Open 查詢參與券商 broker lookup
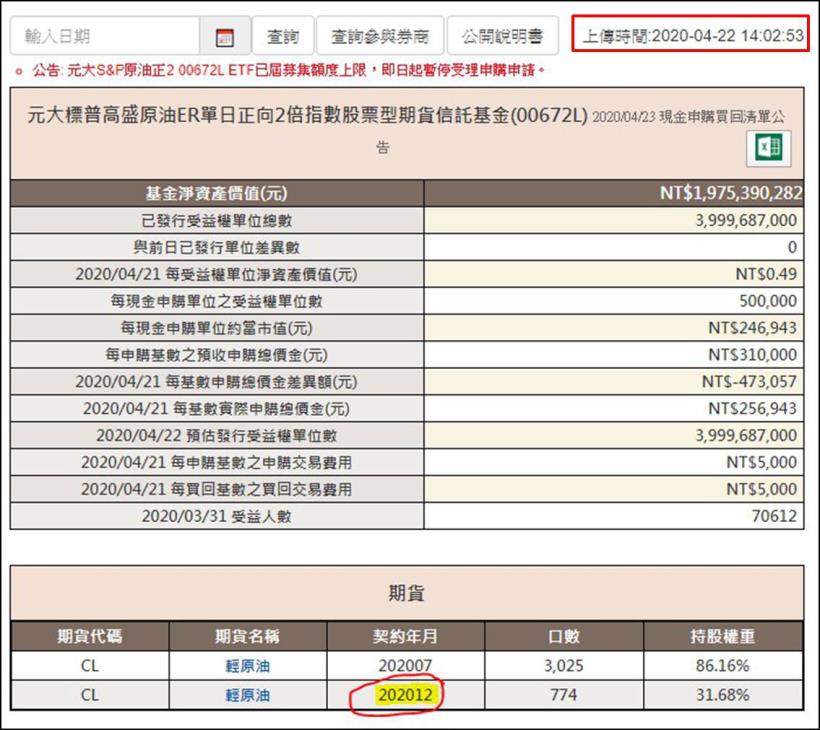Viewport: 820px width, 730px height. tap(380, 36)
